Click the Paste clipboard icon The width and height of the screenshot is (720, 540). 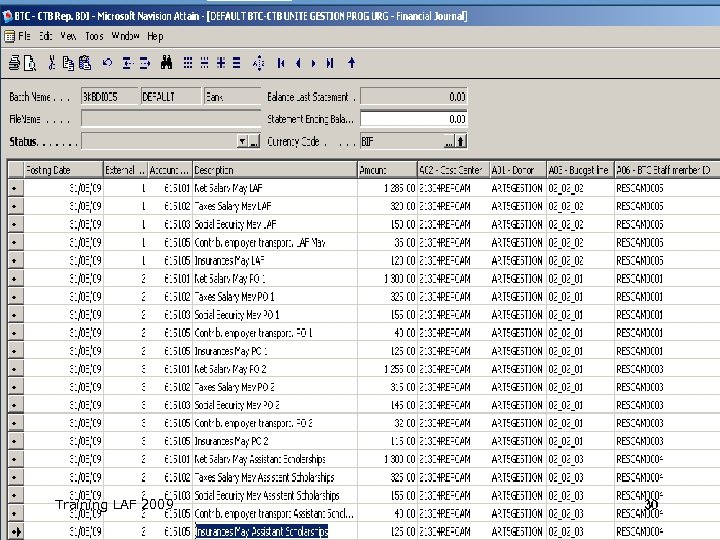(x=85, y=63)
